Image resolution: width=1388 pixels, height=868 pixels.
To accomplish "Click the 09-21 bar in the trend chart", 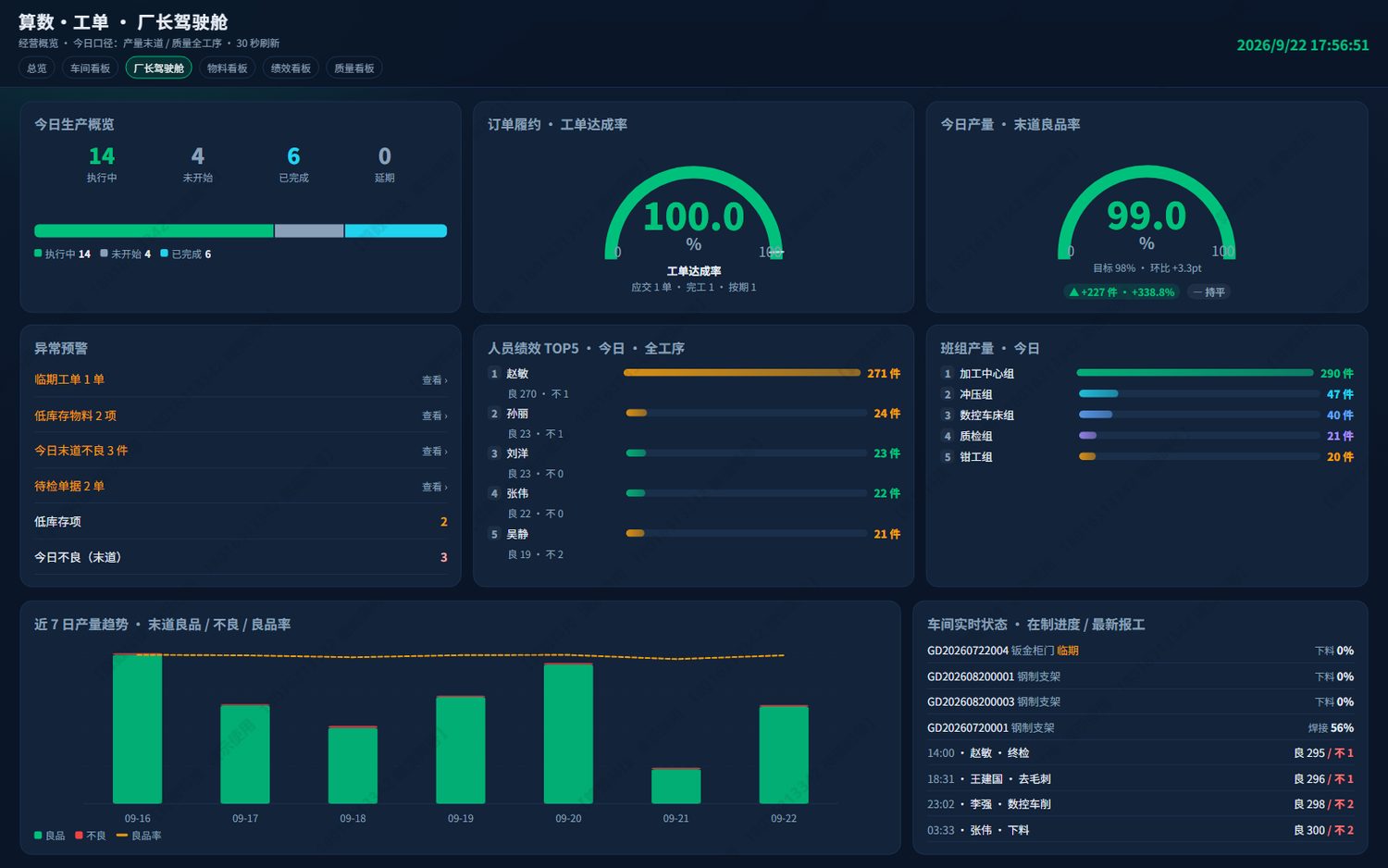I will [675, 786].
